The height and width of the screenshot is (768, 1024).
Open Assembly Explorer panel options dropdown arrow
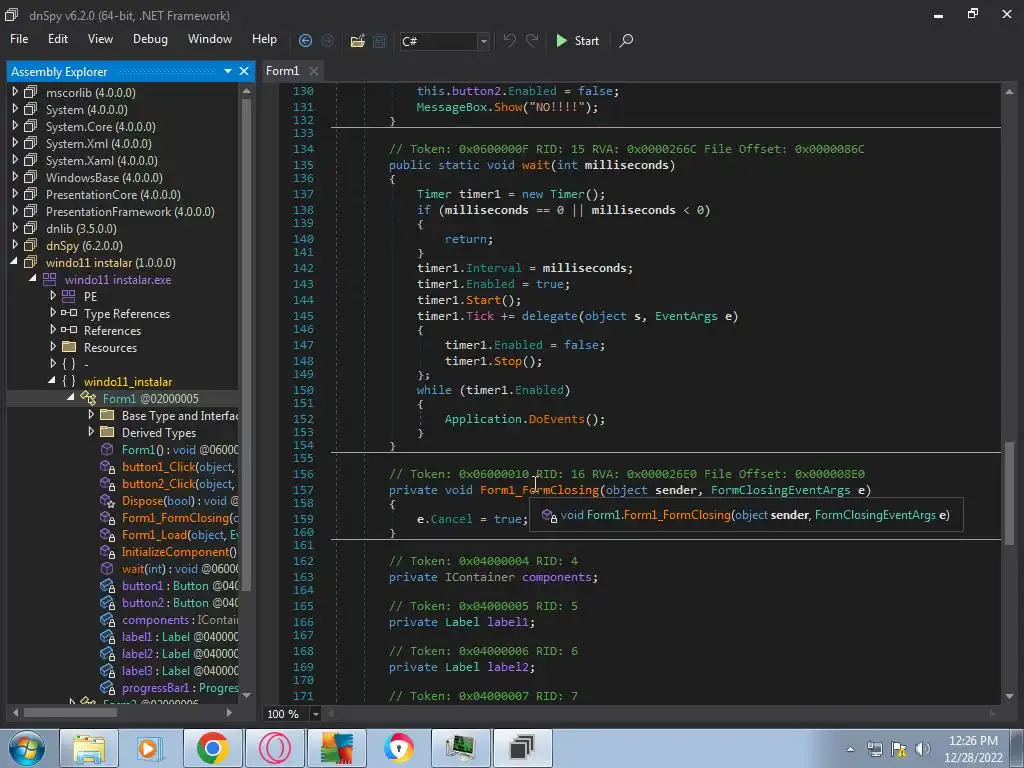[228, 71]
